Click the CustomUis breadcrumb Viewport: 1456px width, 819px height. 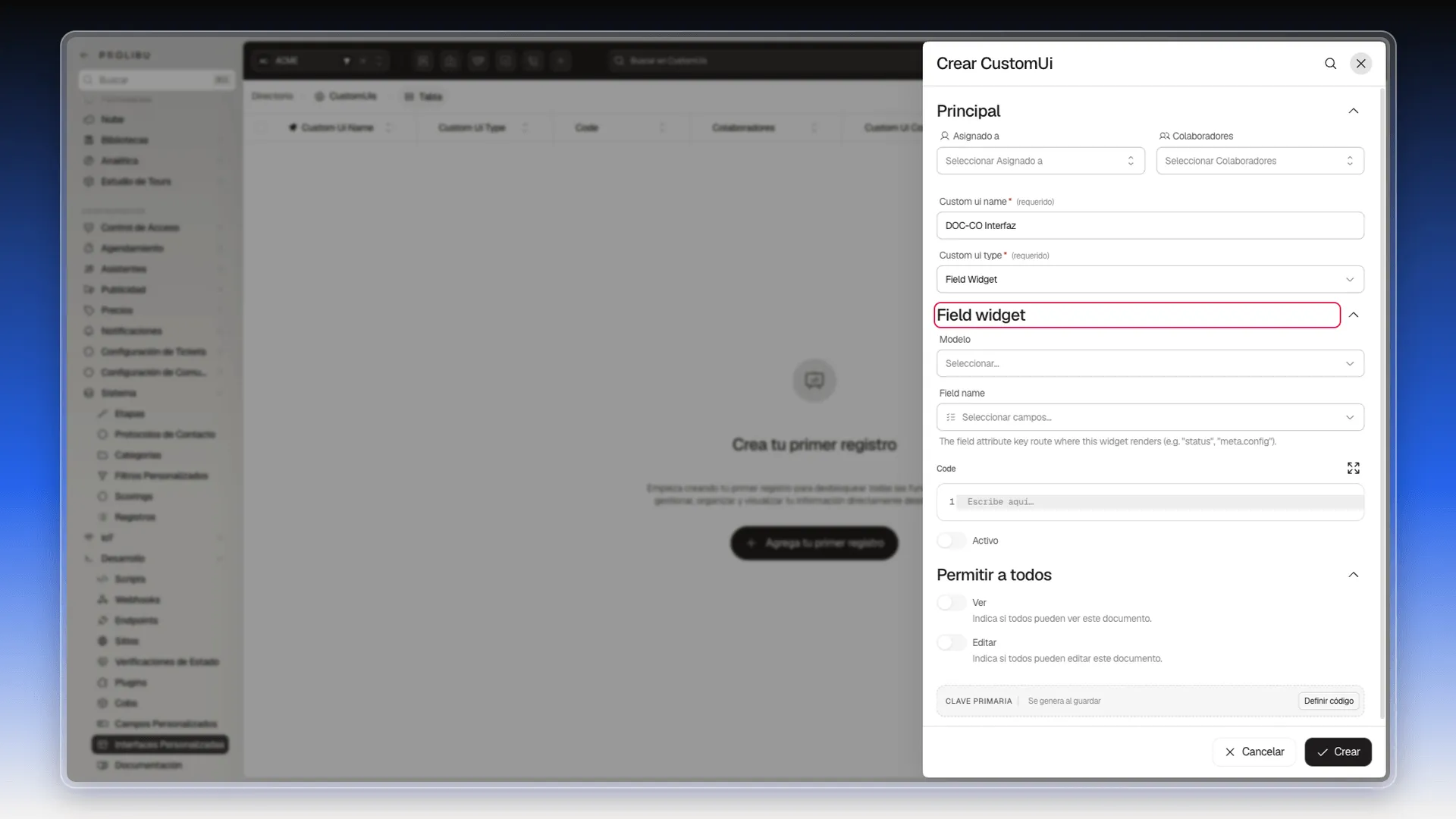(346, 96)
